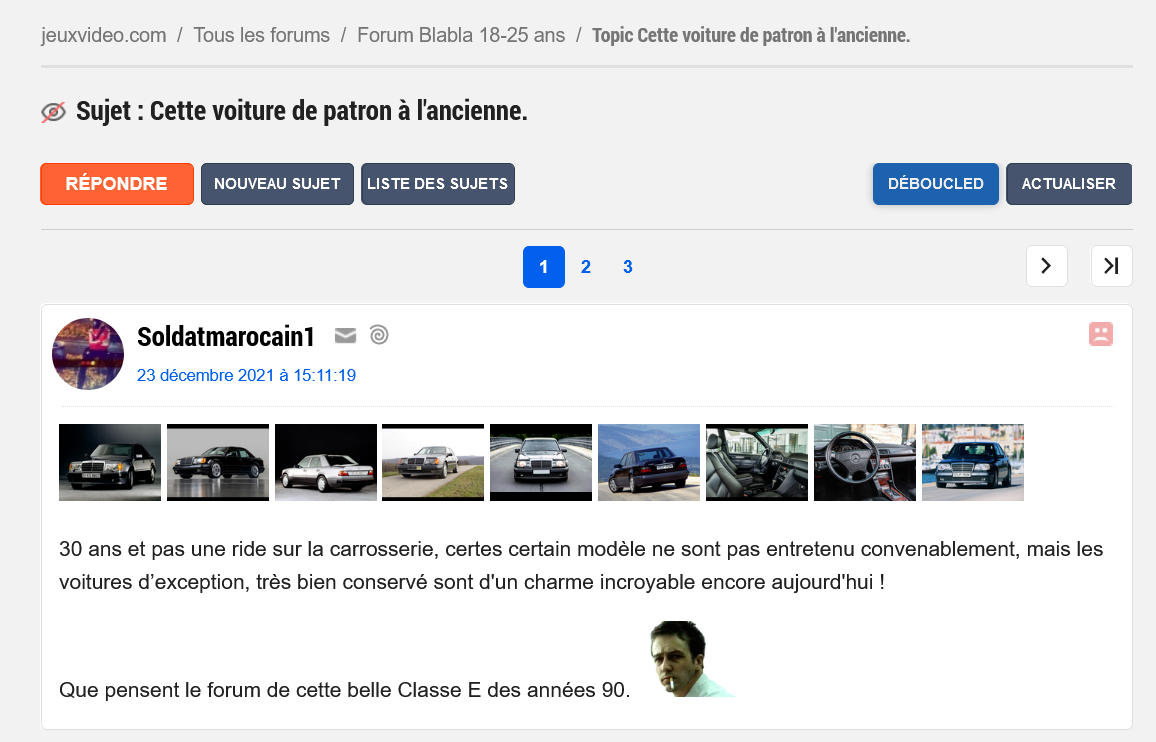The width and height of the screenshot is (1156, 742).
Task: Open Soldatmarocain1's avatar picture
Action: click(88, 354)
